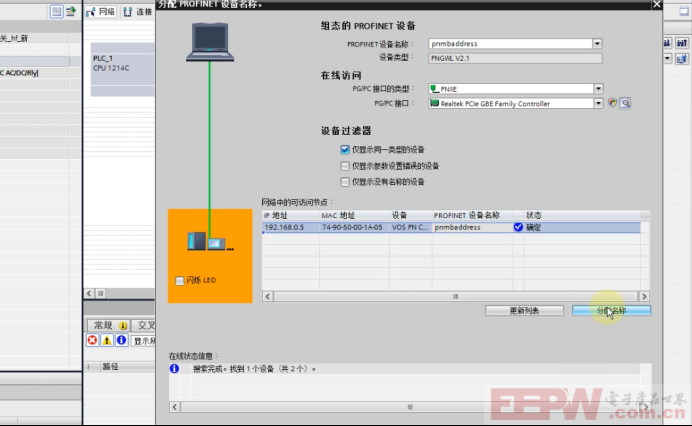The width and height of the screenshot is (692, 426).
Task: Click the blue confirmed status icon in the table row
Action: pos(518,227)
